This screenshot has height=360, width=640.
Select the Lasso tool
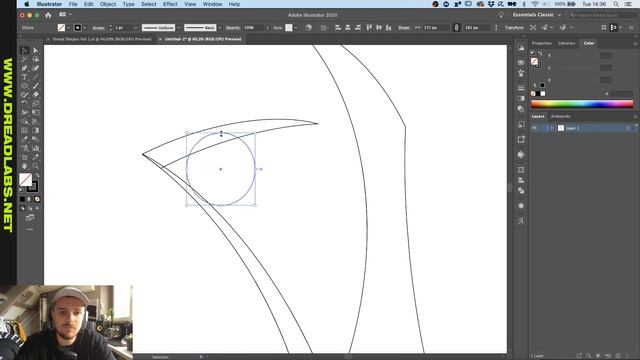[36, 59]
